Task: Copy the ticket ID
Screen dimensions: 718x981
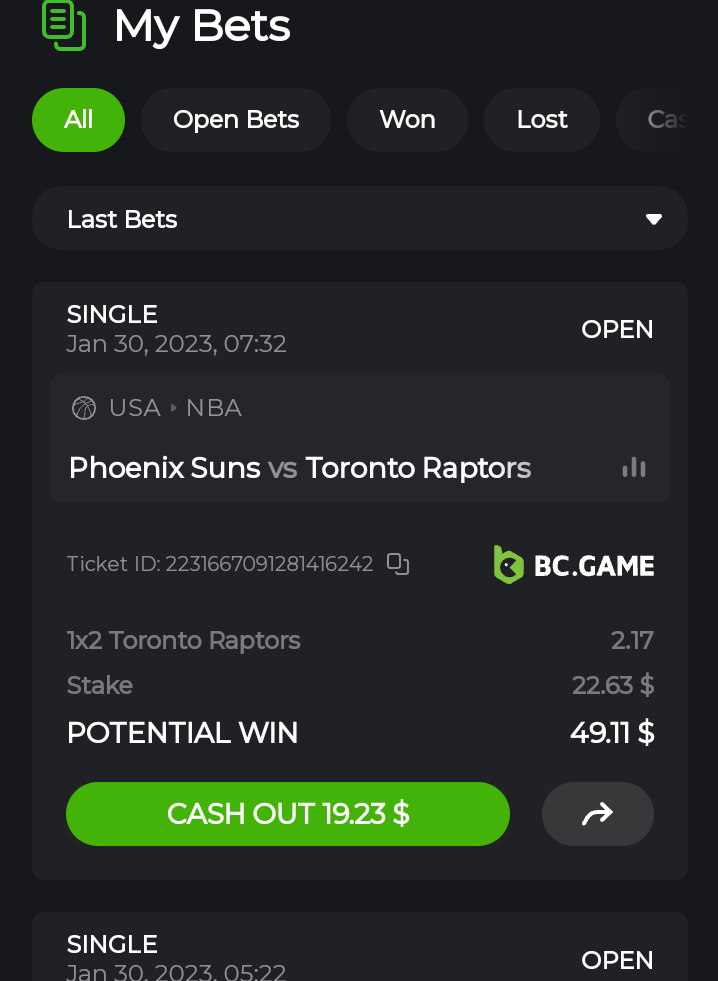Action: pos(398,564)
